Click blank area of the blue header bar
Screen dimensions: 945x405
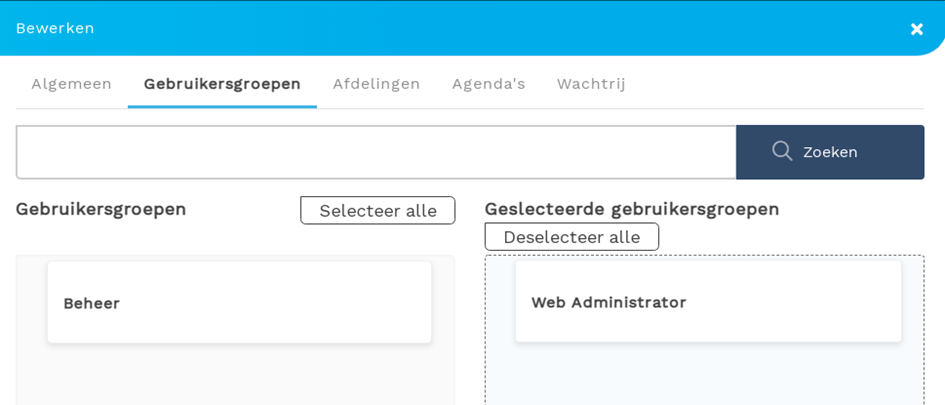click(x=500, y=28)
